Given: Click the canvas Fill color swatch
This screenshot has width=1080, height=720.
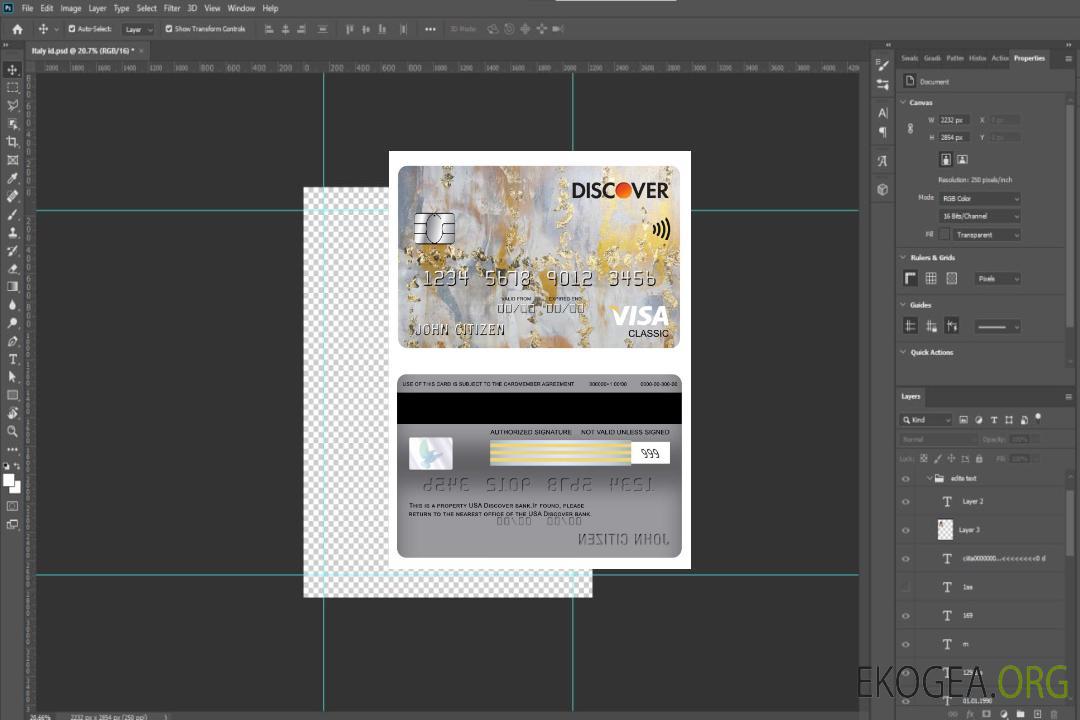Looking at the screenshot, I should click(944, 235).
